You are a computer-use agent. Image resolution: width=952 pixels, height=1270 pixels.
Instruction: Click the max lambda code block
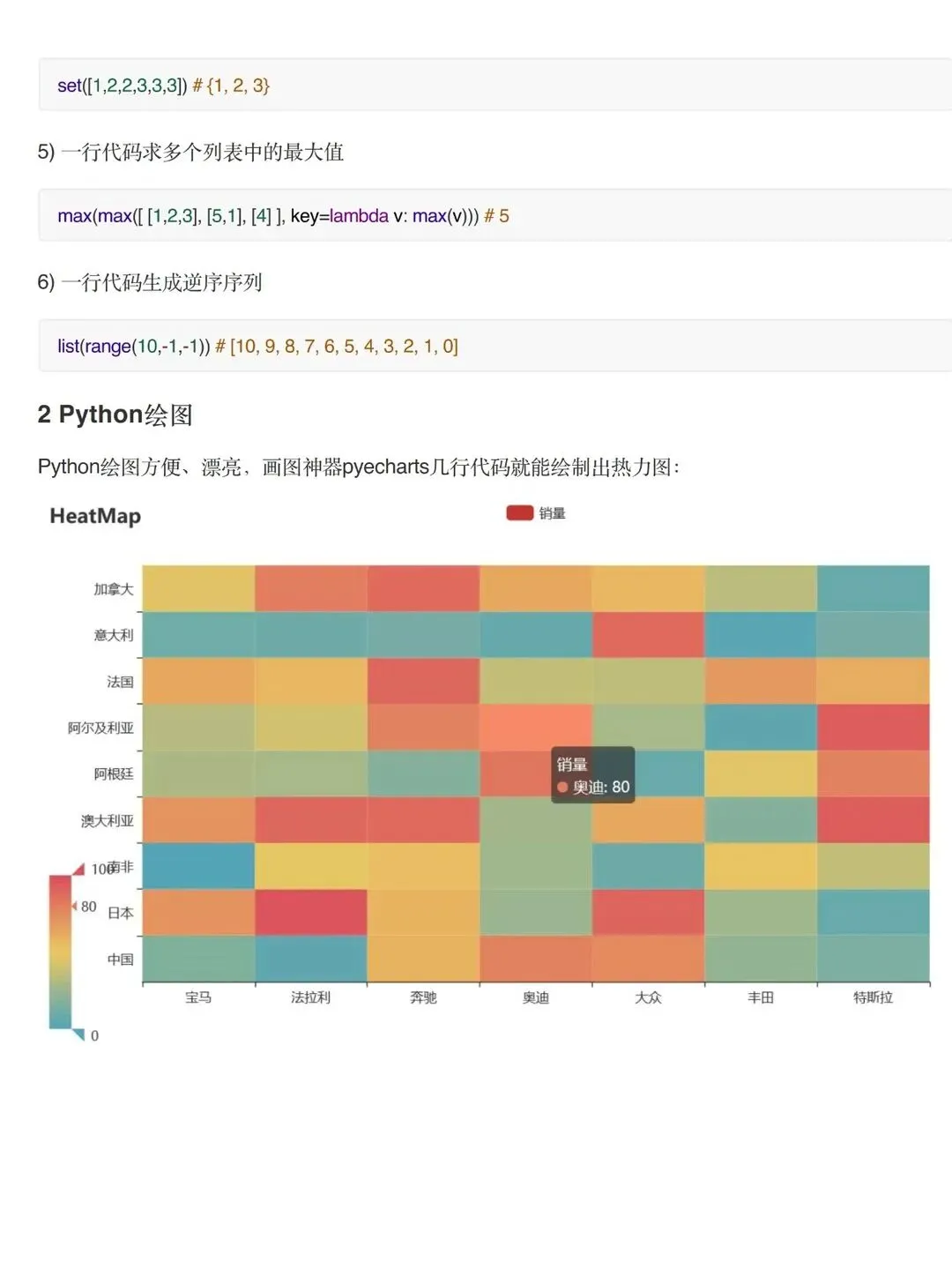pyautogui.click(x=495, y=215)
